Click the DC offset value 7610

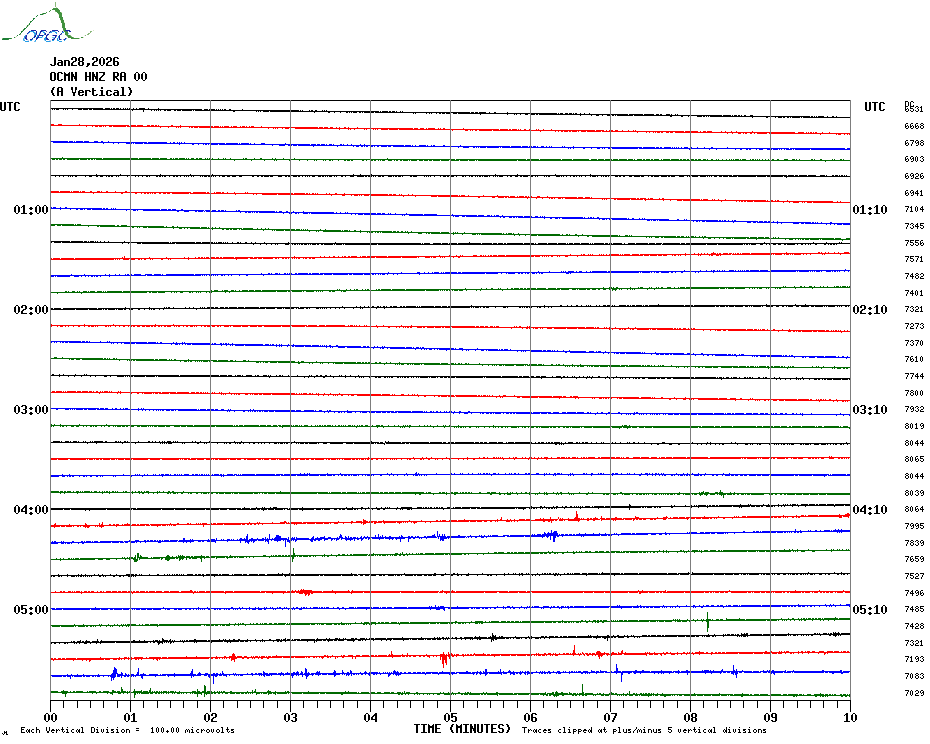click(x=914, y=359)
